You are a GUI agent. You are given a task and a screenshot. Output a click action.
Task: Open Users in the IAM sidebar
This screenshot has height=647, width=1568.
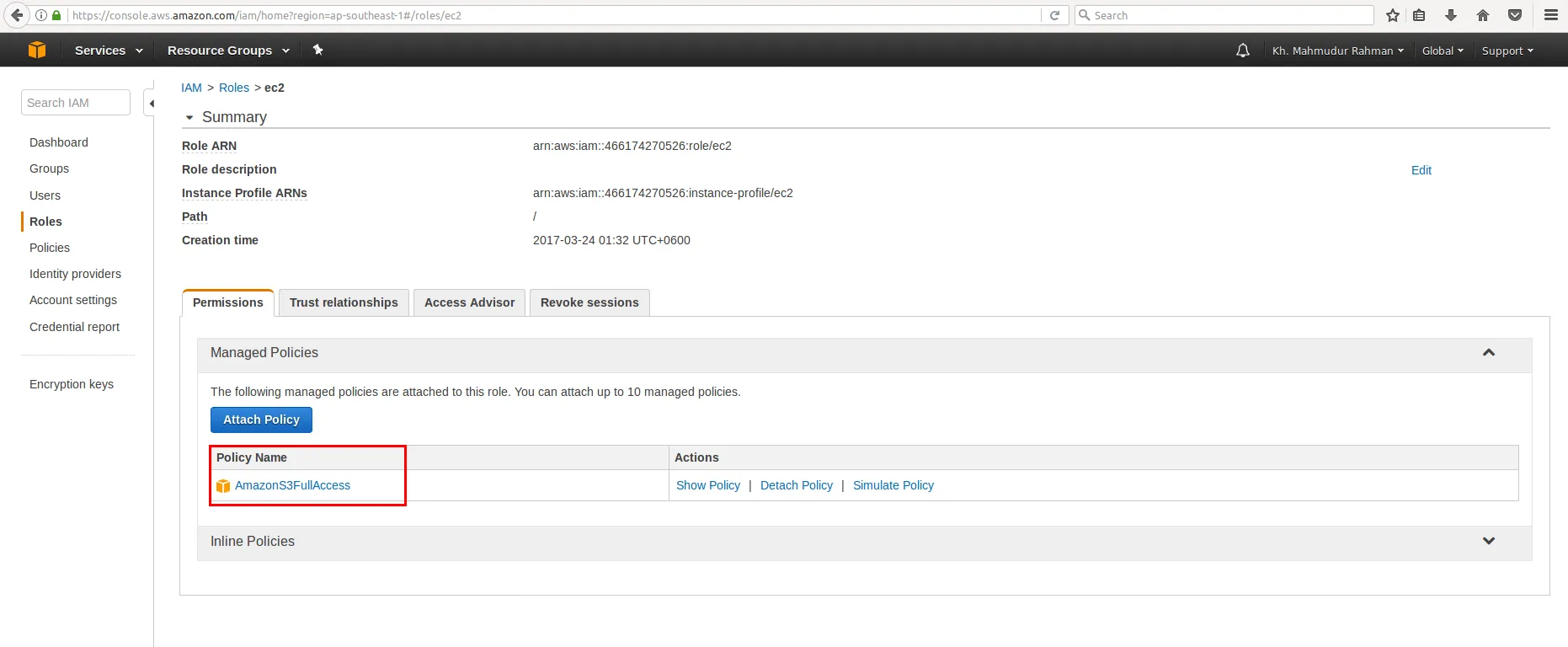click(x=45, y=195)
